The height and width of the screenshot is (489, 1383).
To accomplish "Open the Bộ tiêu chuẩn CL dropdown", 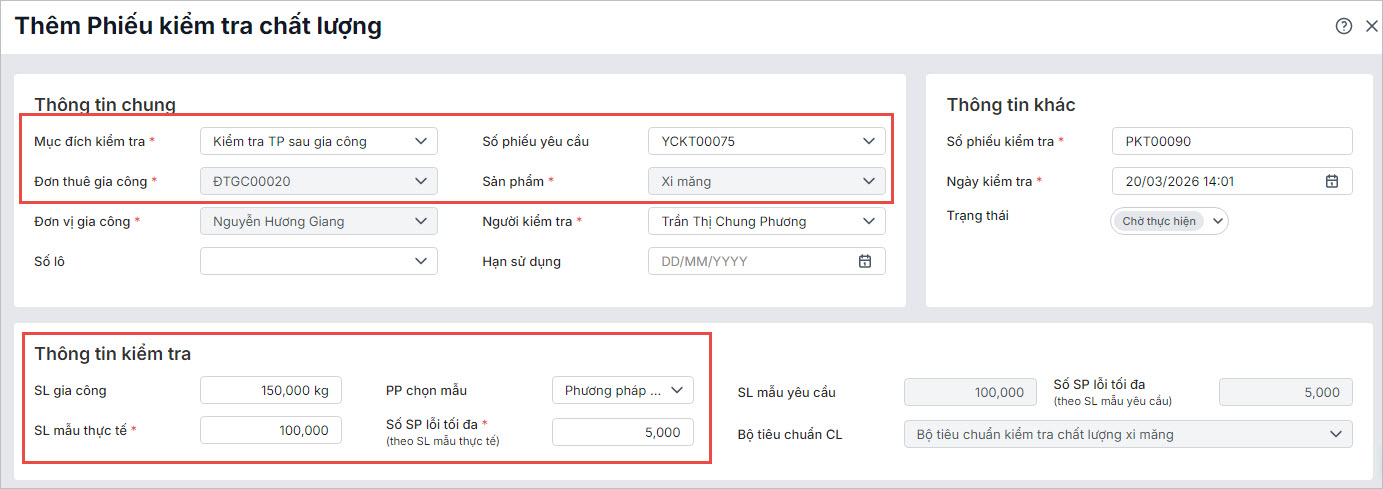I will click(x=1336, y=434).
